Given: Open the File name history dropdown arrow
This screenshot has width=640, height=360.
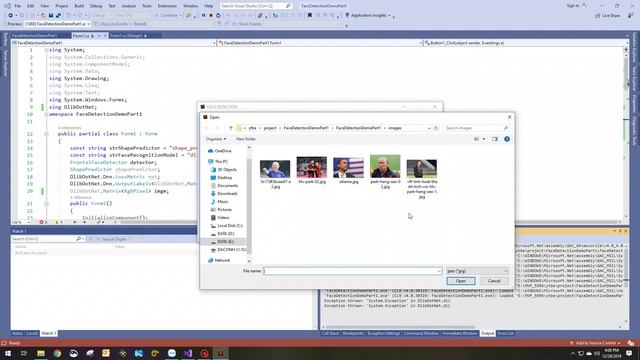Looking at the screenshot, I should tap(439, 271).
